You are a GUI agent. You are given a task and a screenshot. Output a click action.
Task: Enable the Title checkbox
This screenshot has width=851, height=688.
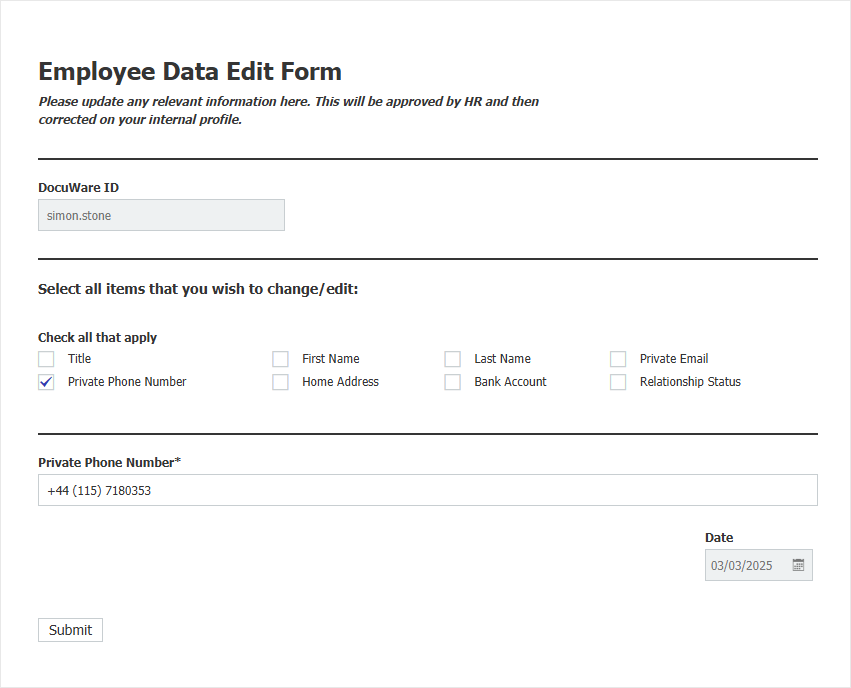pyautogui.click(x=45, y=358)
